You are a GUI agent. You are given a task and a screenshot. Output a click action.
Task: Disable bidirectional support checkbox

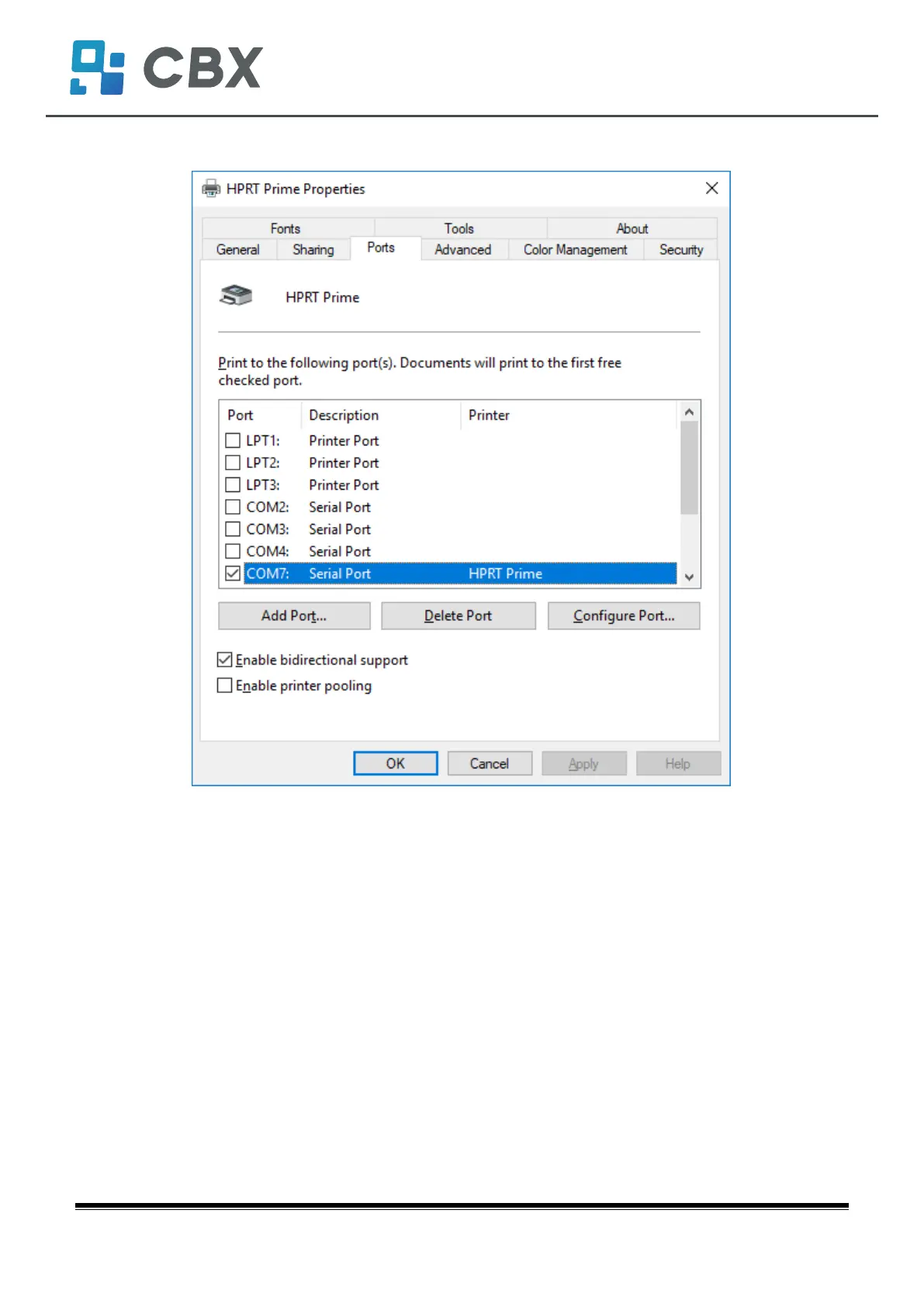click(x=225, y=660)
